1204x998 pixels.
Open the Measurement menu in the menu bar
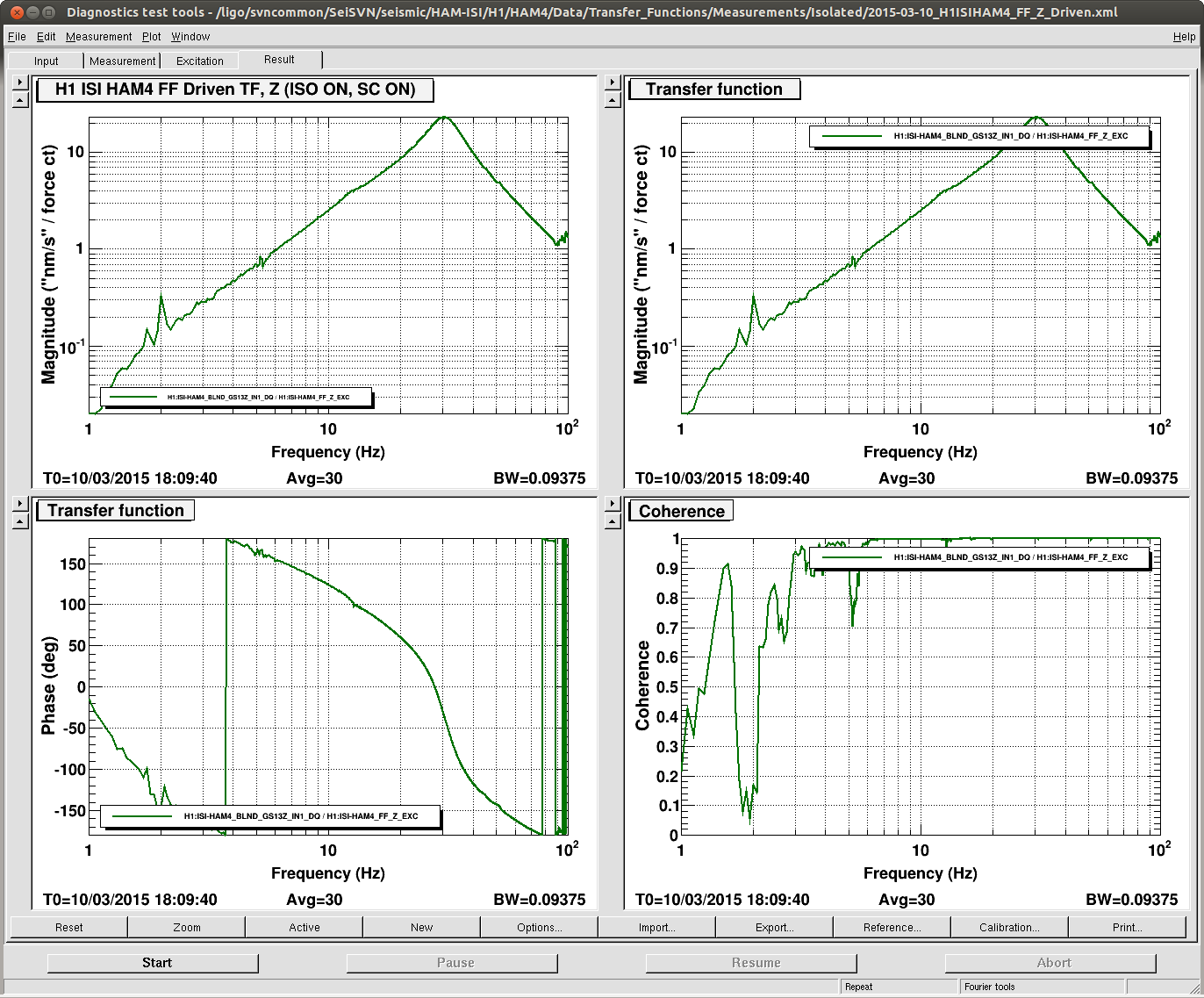(x=98, y=37)
